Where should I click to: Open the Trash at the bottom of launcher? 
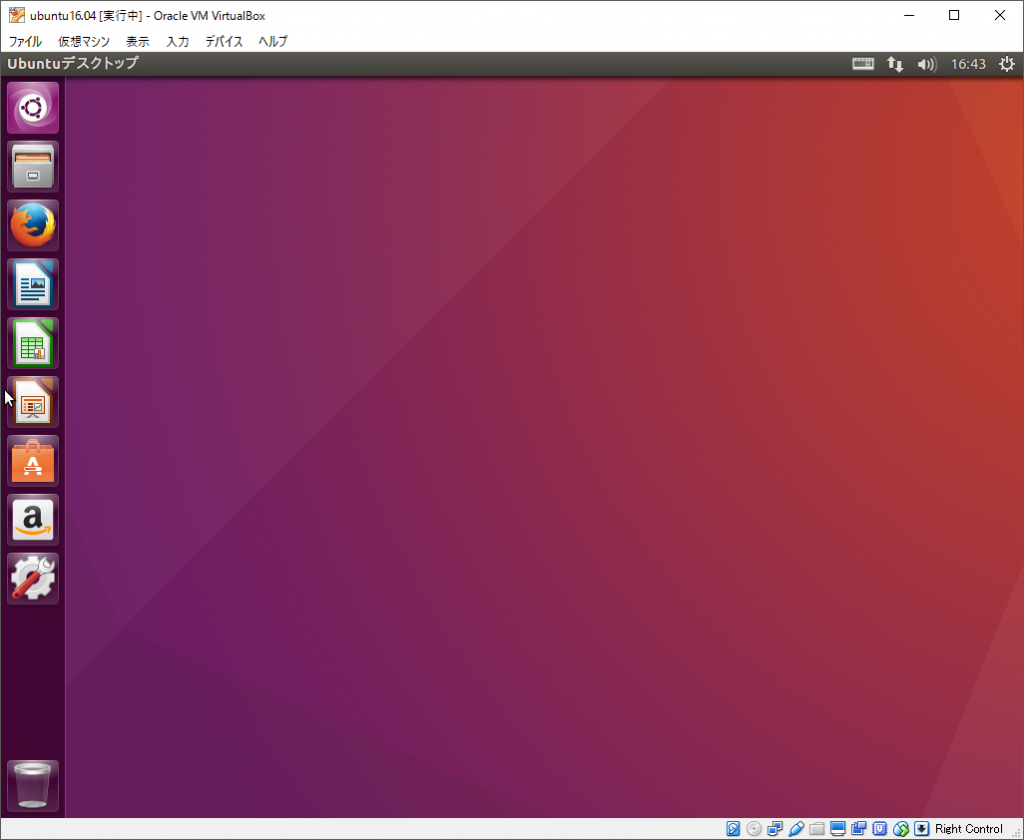[32, 786]
